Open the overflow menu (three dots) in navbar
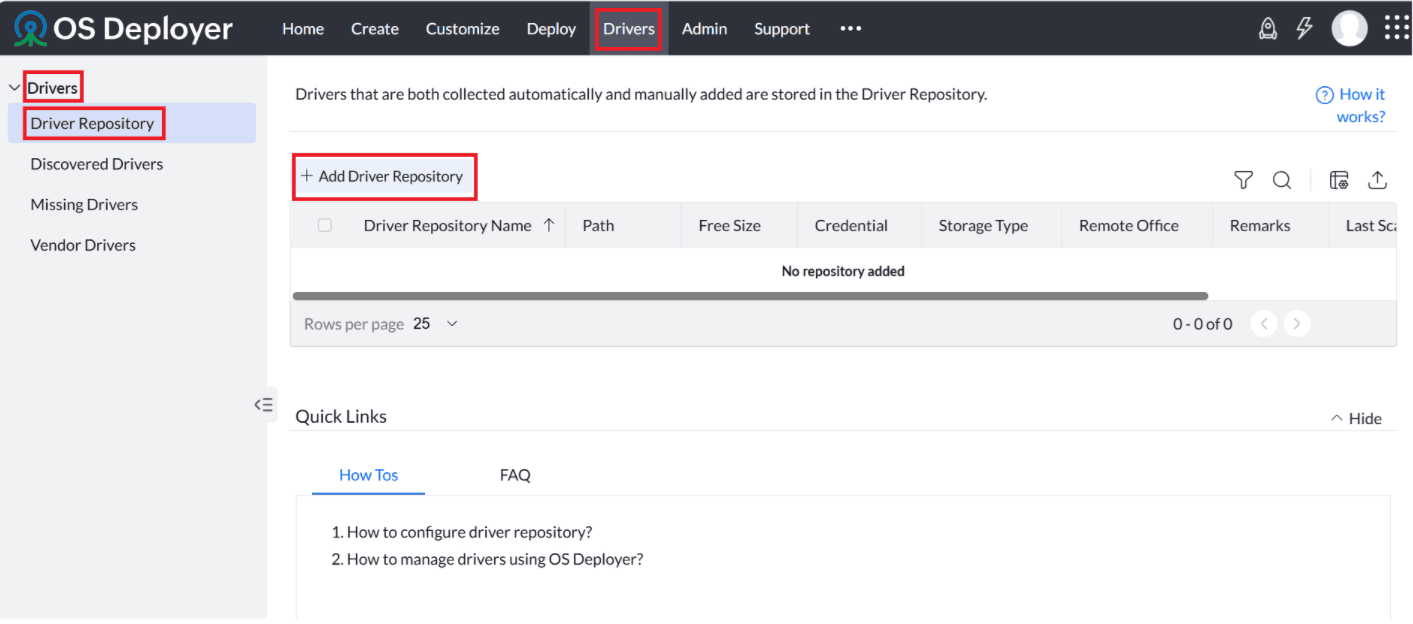 coord(850,29)
